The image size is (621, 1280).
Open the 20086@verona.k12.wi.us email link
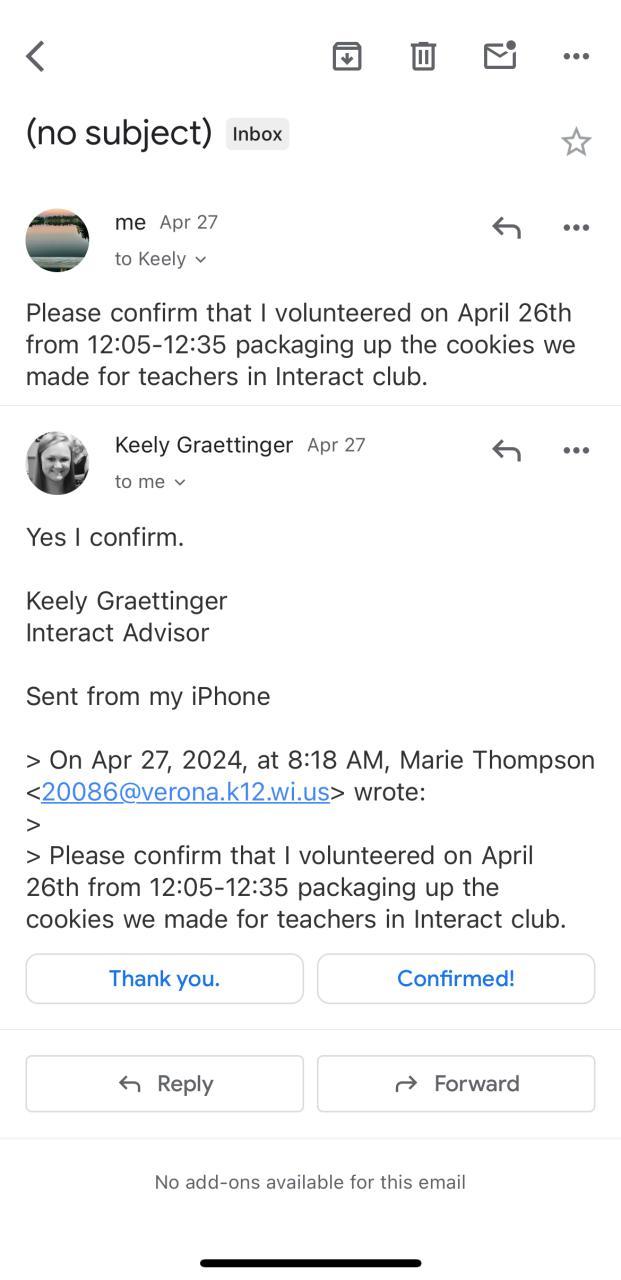pos(186,792)
